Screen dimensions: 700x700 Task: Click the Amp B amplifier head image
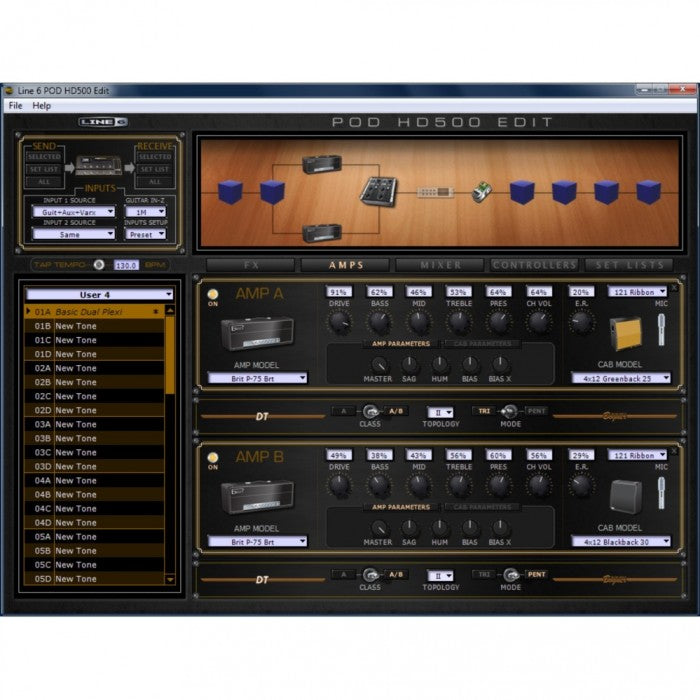pos(258,497)
